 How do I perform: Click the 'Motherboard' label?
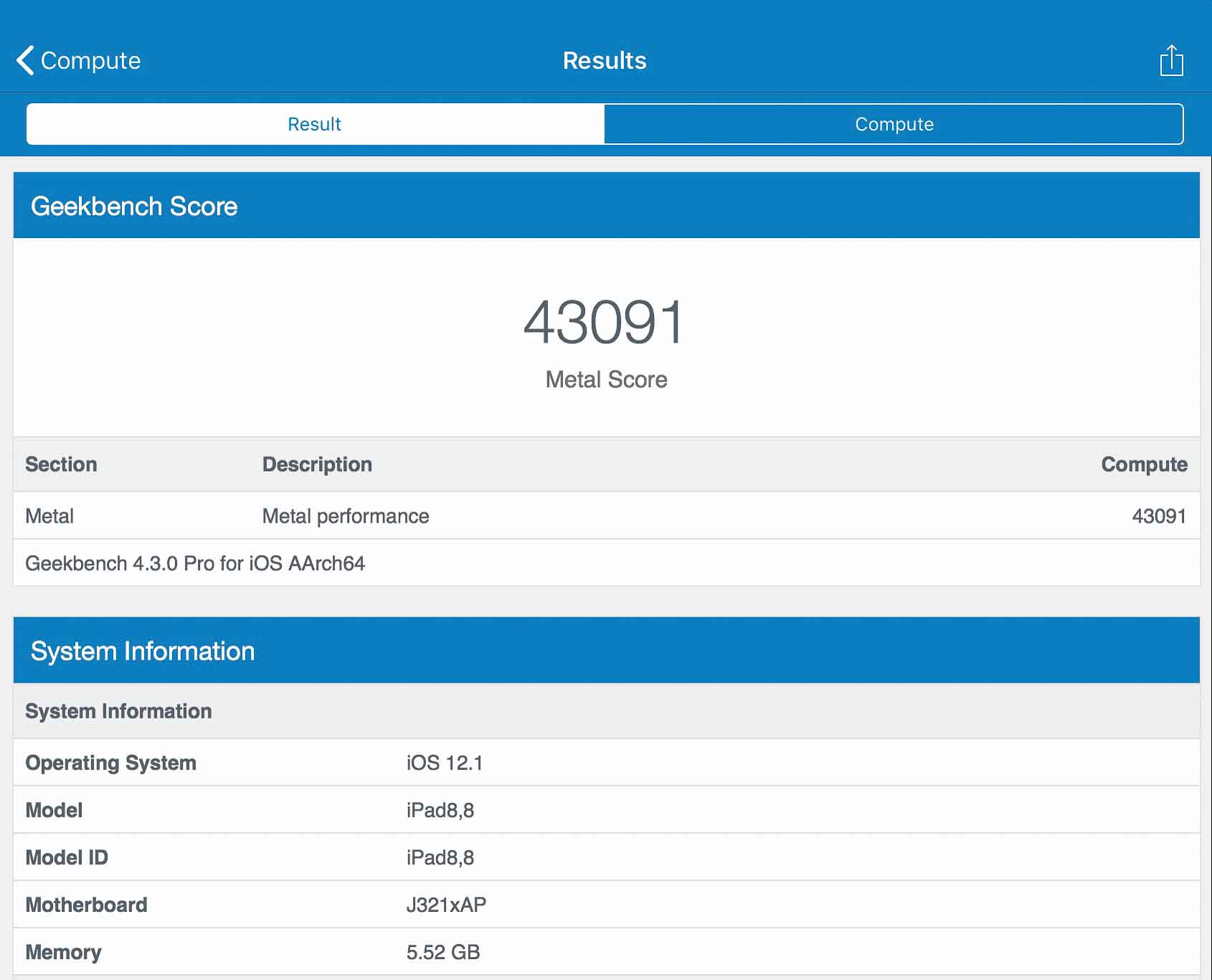coord(86,904)
